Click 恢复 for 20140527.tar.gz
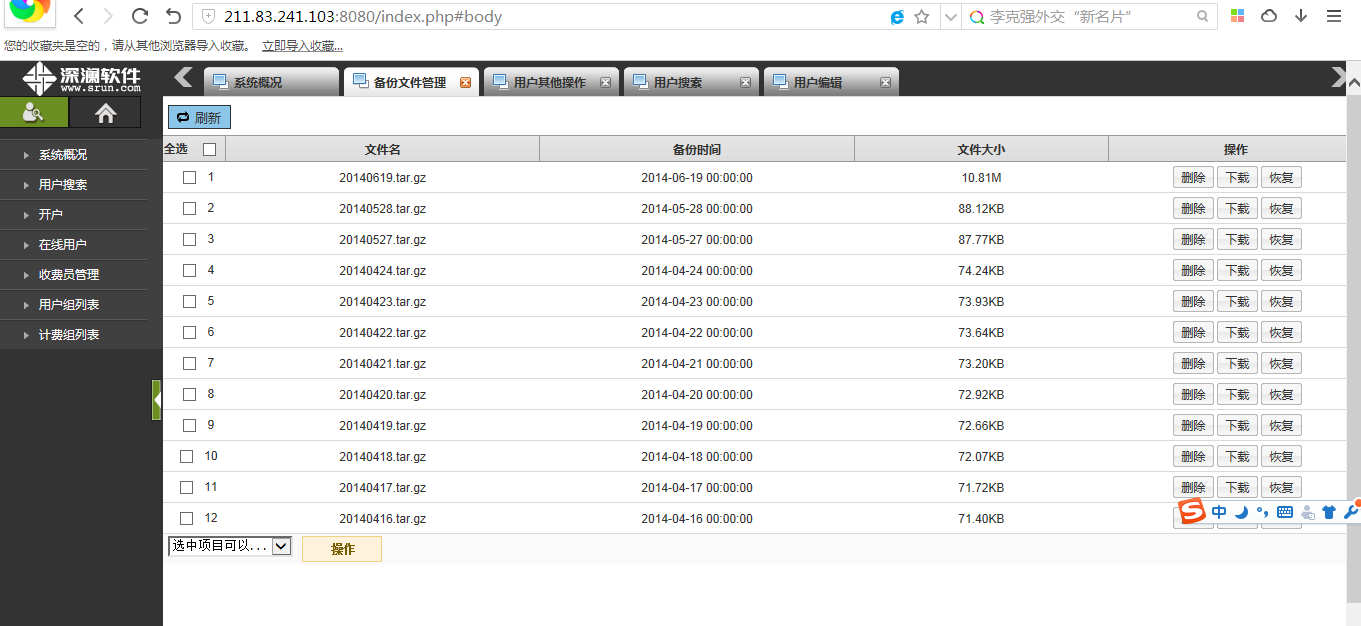The height and width of the screenshot is (626, 1361). tap(1281, 240)
